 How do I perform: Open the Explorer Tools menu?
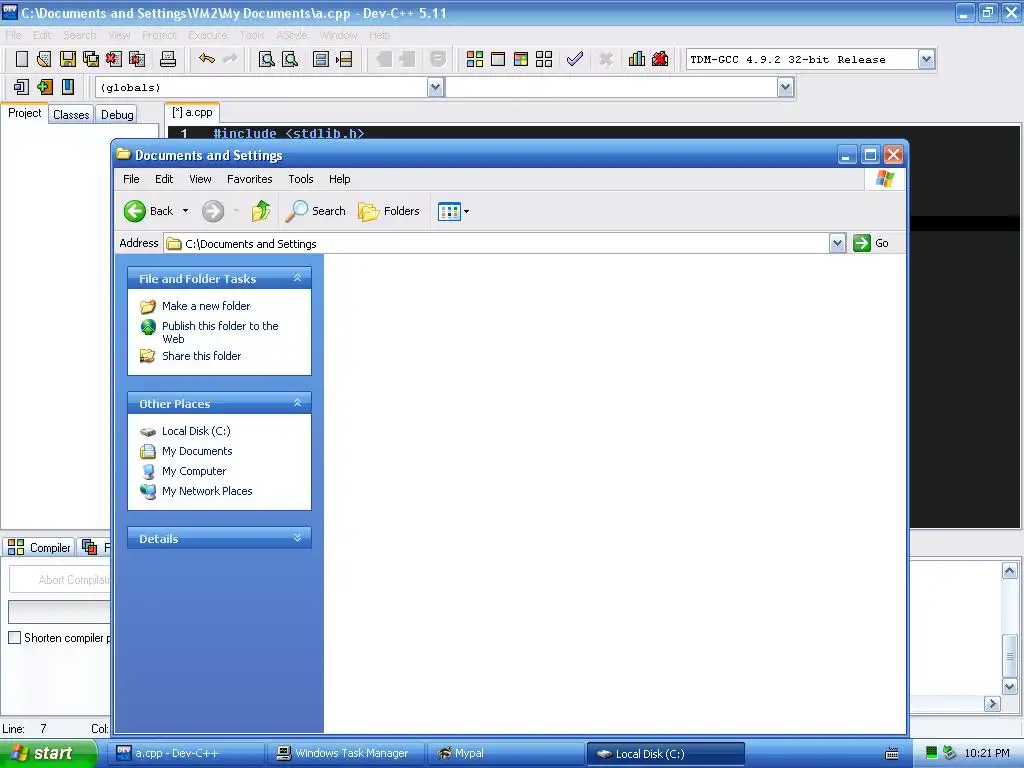pyautogui.click(x=301, y=179)
